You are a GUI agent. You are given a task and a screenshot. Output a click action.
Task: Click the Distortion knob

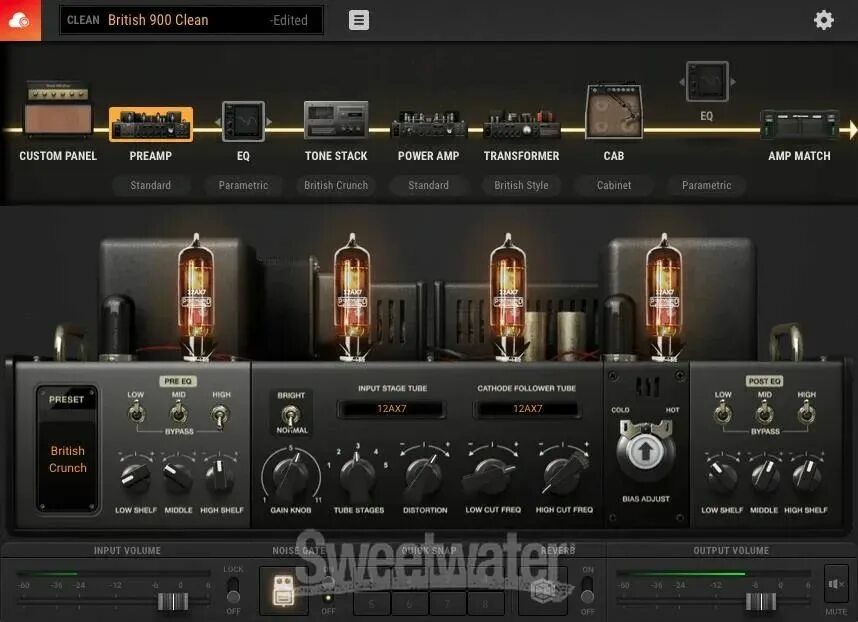pyautogui.click(x=425, y=475)
